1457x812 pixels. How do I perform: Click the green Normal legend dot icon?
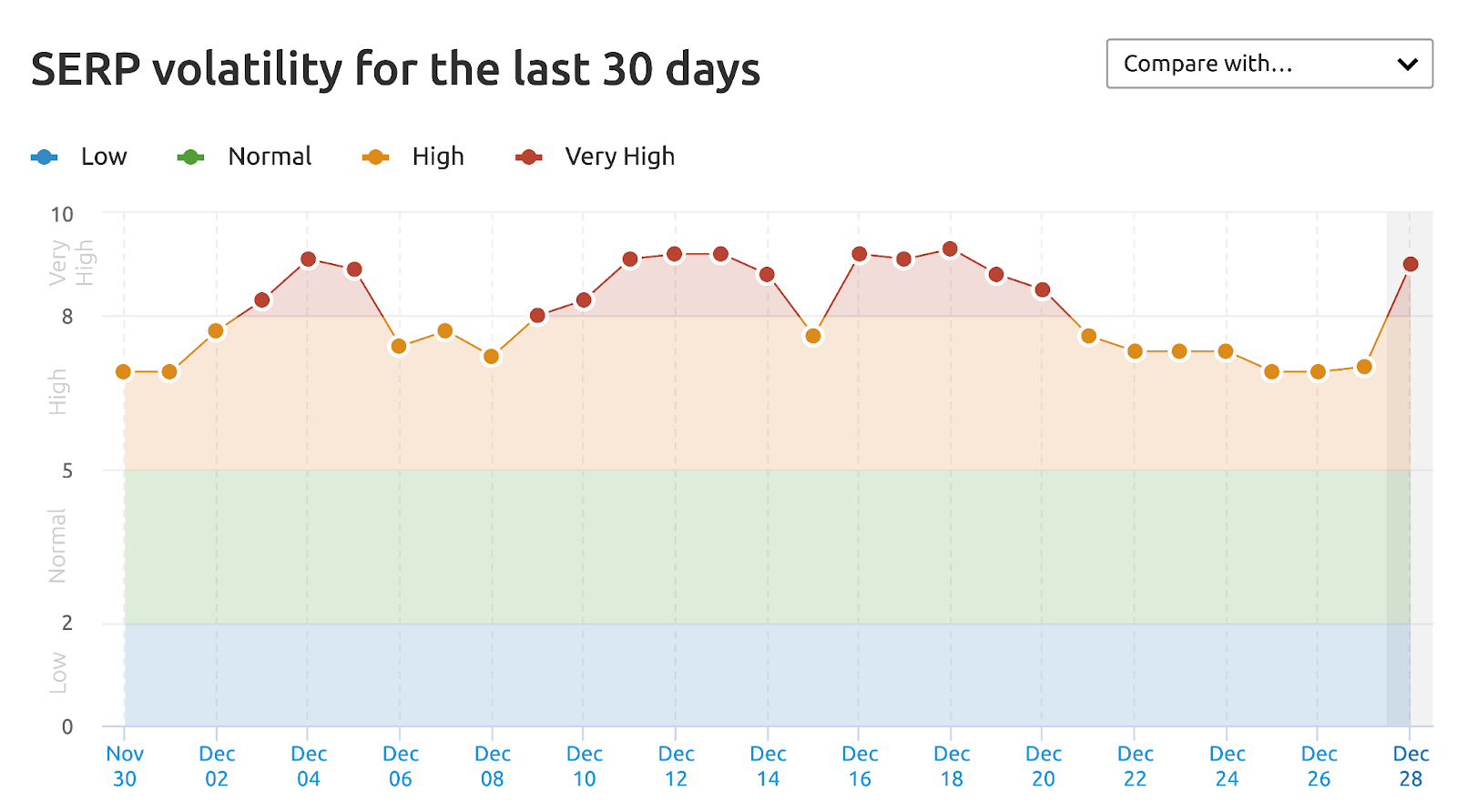tap(191, 156)
